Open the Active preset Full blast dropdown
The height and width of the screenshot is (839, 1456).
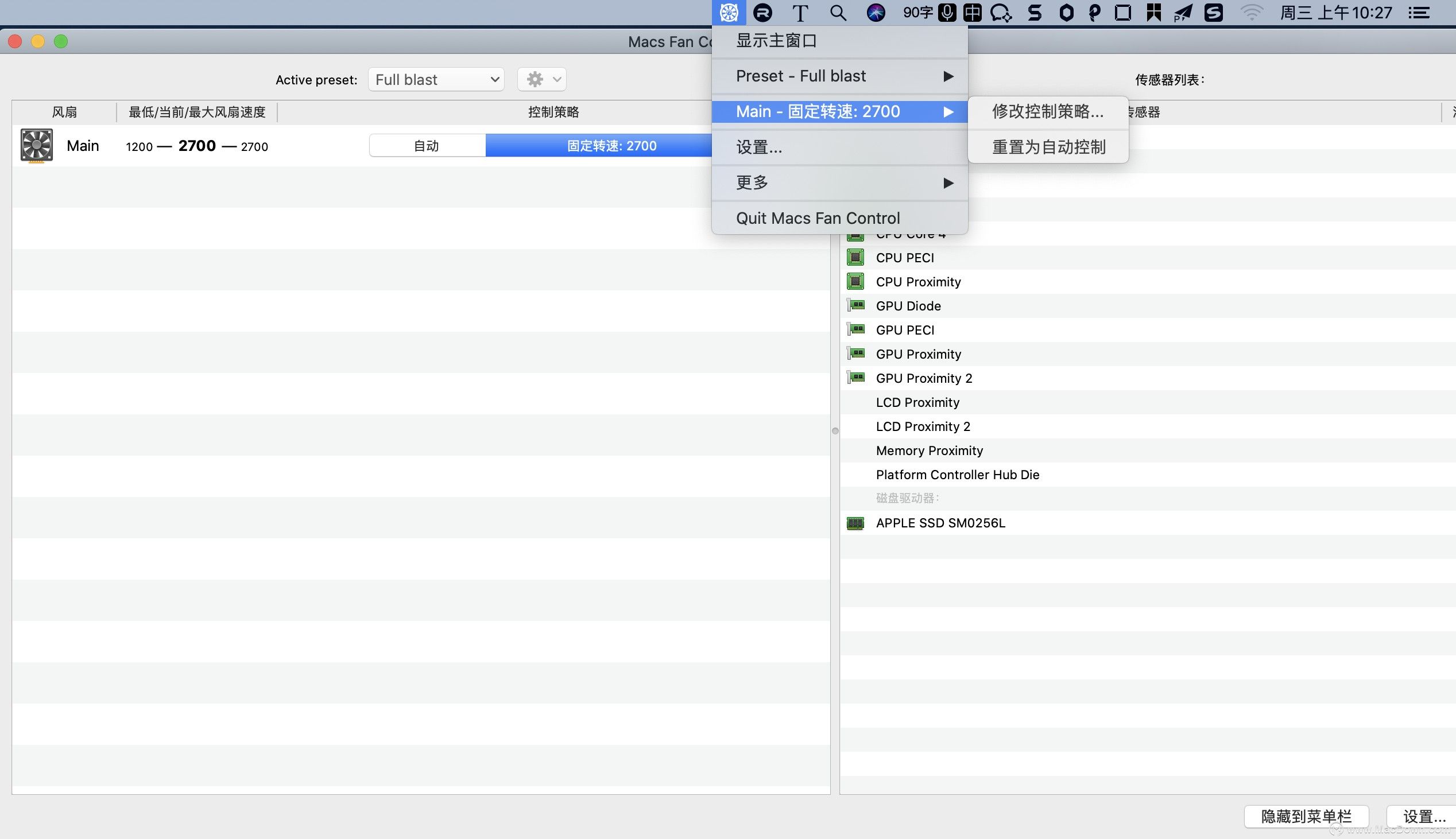(436, 80)
